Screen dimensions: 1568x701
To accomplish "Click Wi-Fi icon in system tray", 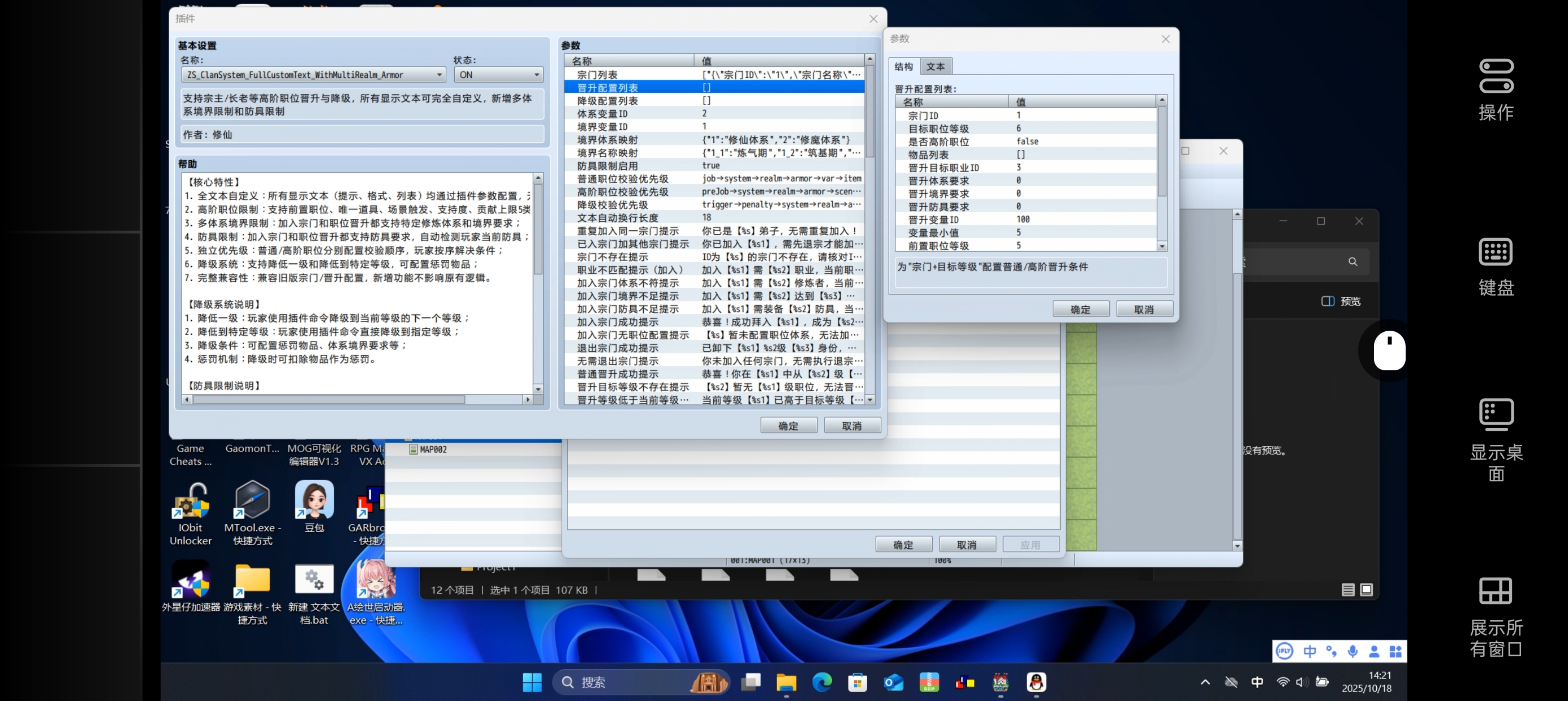I will [x=1282, y=682].
